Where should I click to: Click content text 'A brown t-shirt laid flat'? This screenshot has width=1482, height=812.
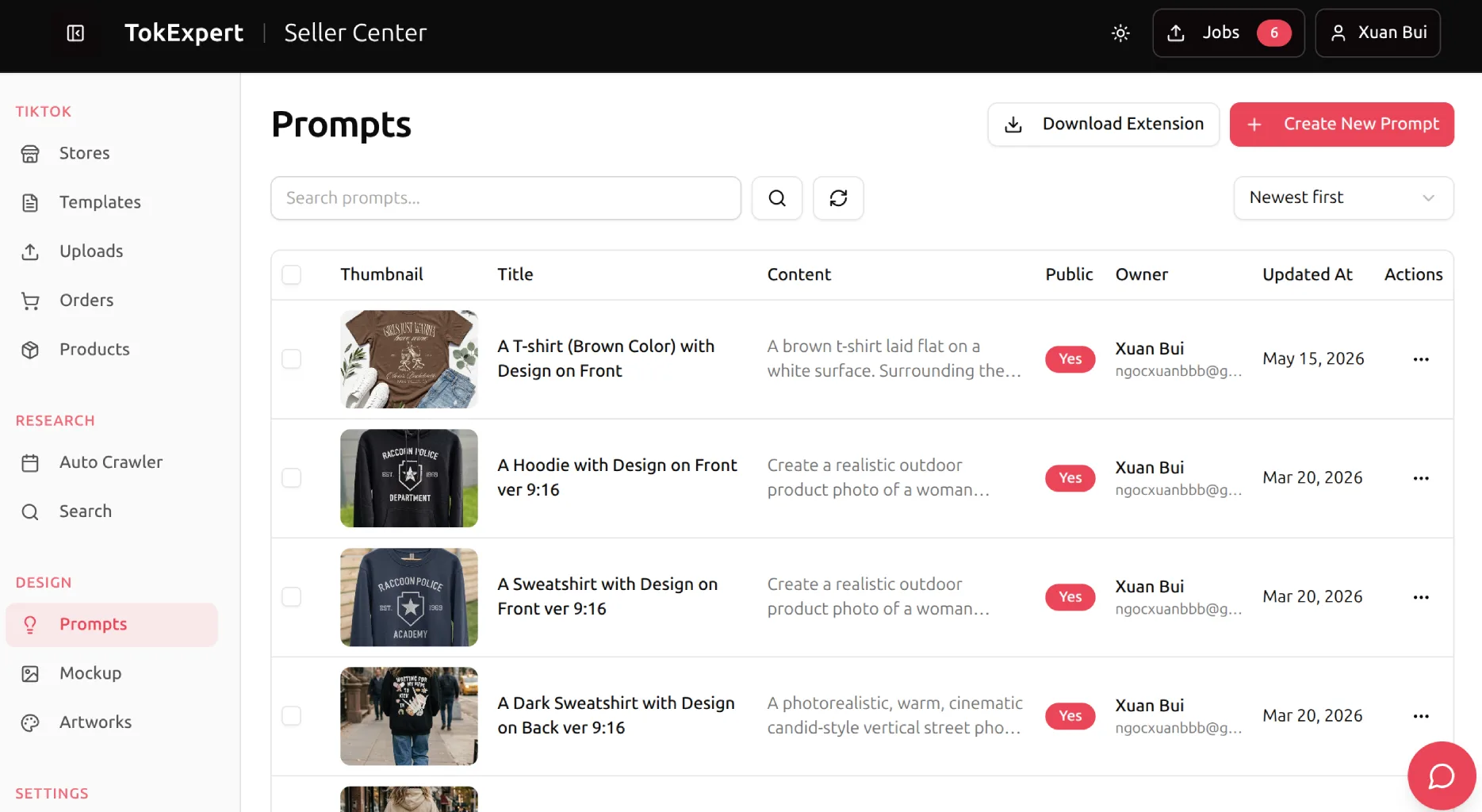click(894, 358)
